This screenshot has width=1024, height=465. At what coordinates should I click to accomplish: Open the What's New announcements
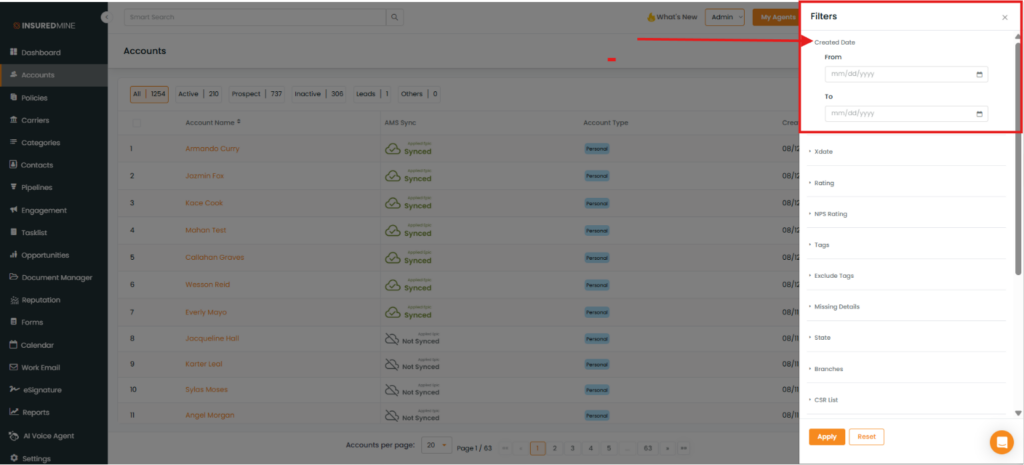click(x=672, y=17)
